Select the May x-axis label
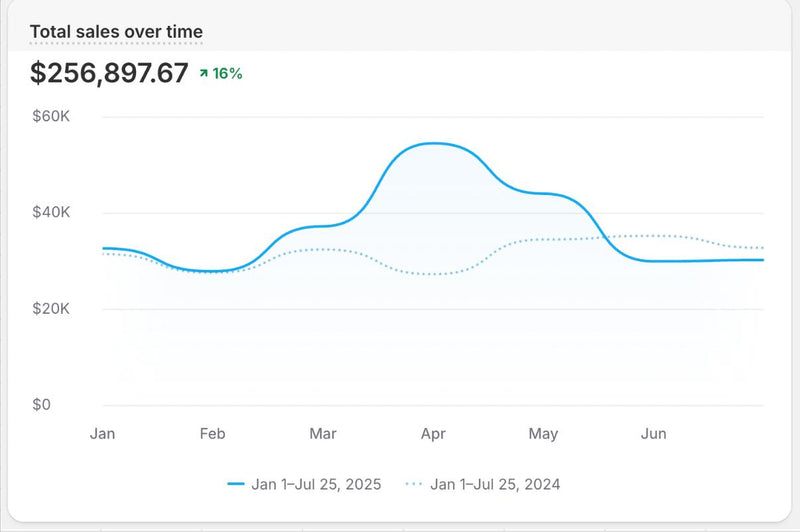This screenshot has width=800, height=532. (x=543, y=434)
